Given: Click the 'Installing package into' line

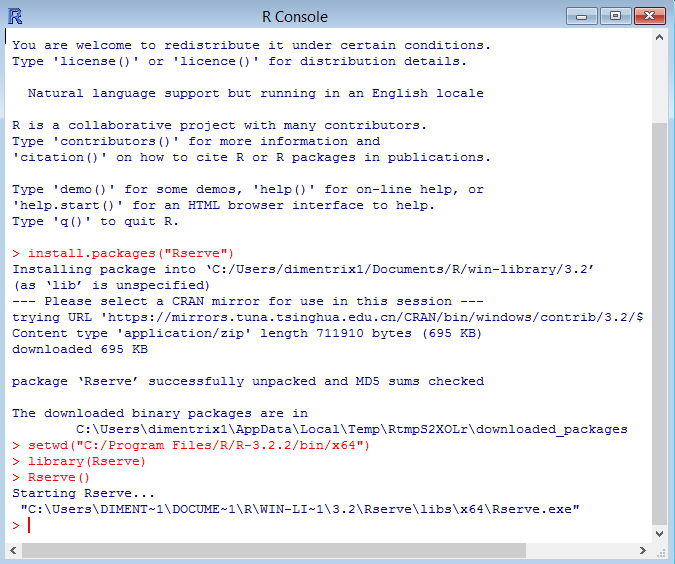Looking at the screenshot, I should (303, 269).
